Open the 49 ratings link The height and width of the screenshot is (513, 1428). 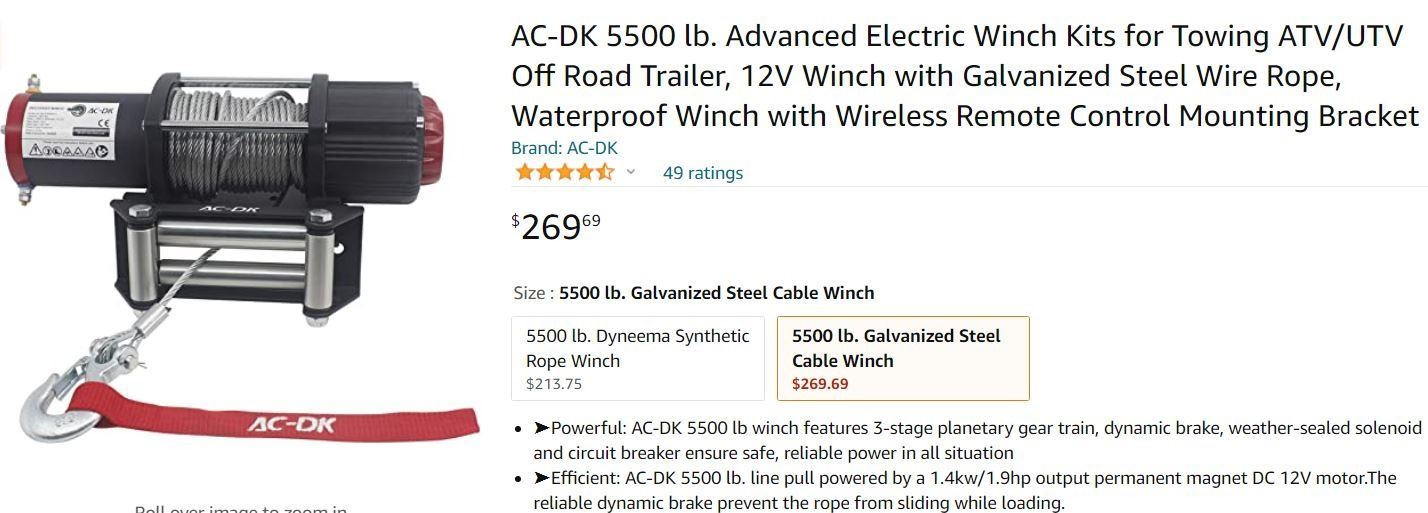tap(702, 173)
